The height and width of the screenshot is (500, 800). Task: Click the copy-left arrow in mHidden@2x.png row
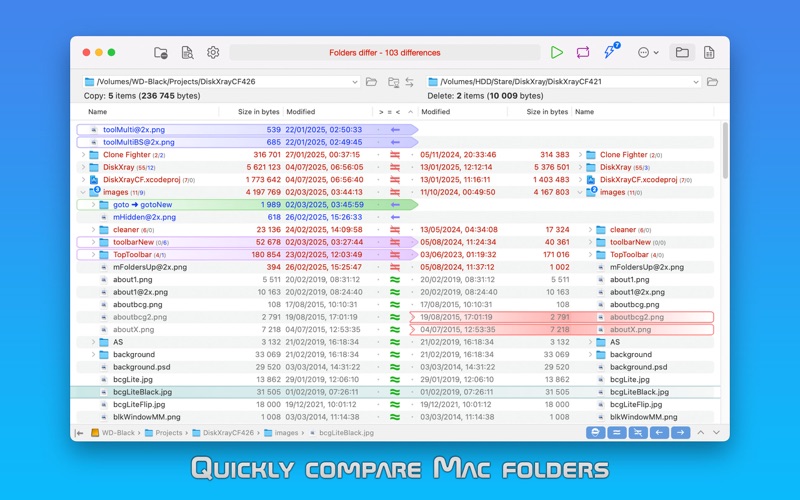[x=395, y=217]
